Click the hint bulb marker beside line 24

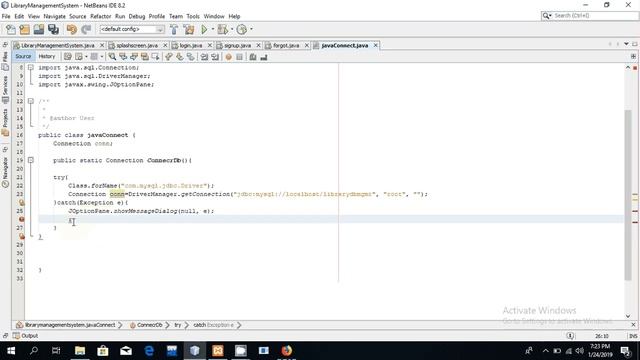[x=22, y=202]
